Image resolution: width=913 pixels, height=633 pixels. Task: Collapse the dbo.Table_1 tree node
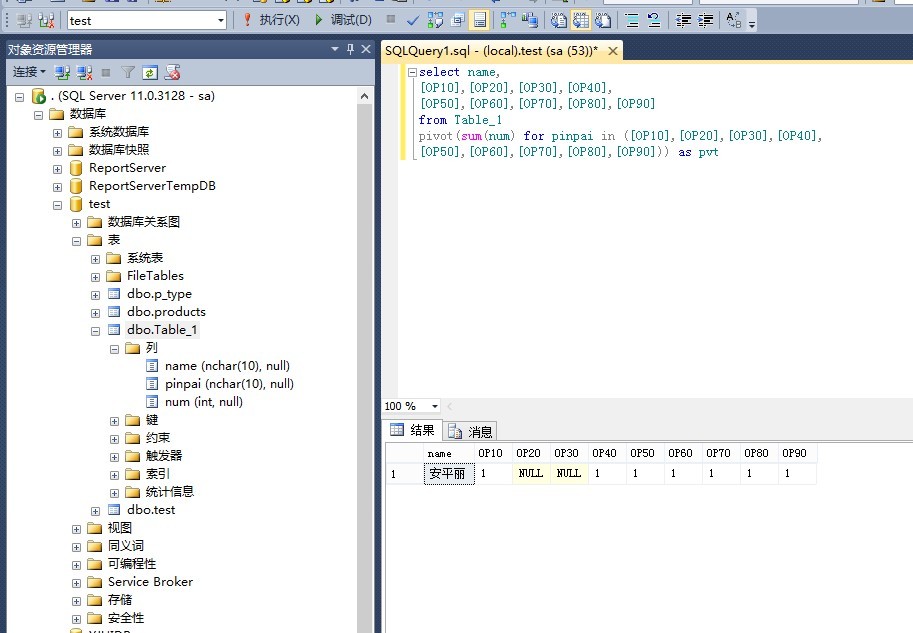(96, 330)
